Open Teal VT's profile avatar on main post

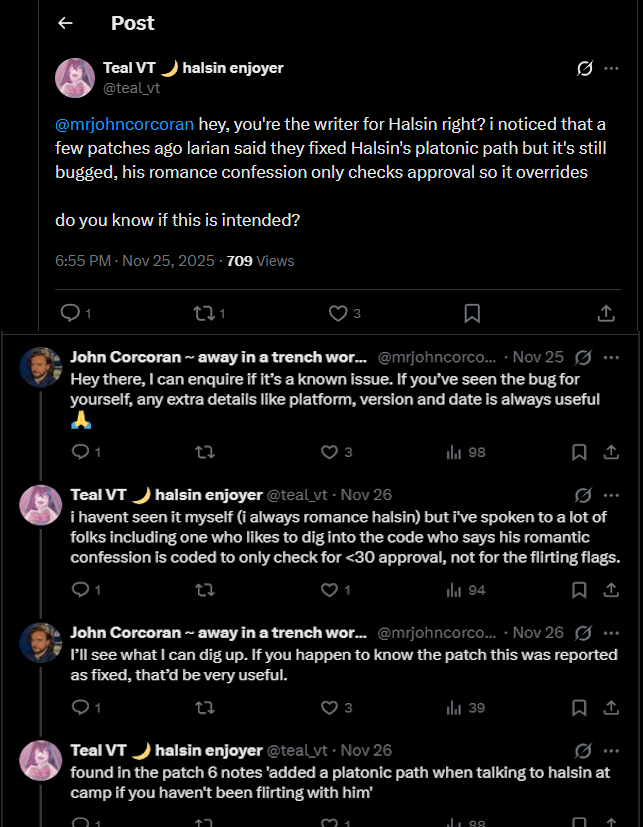click(75, 78)
